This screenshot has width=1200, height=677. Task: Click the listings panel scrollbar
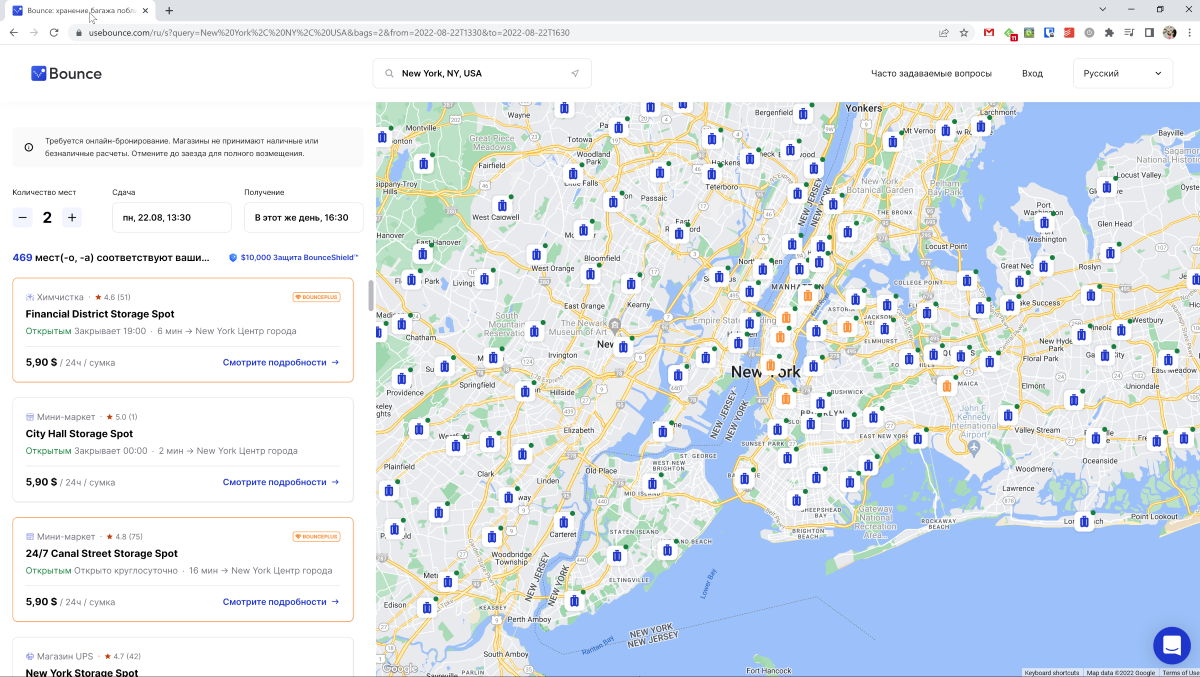[370, 296]
